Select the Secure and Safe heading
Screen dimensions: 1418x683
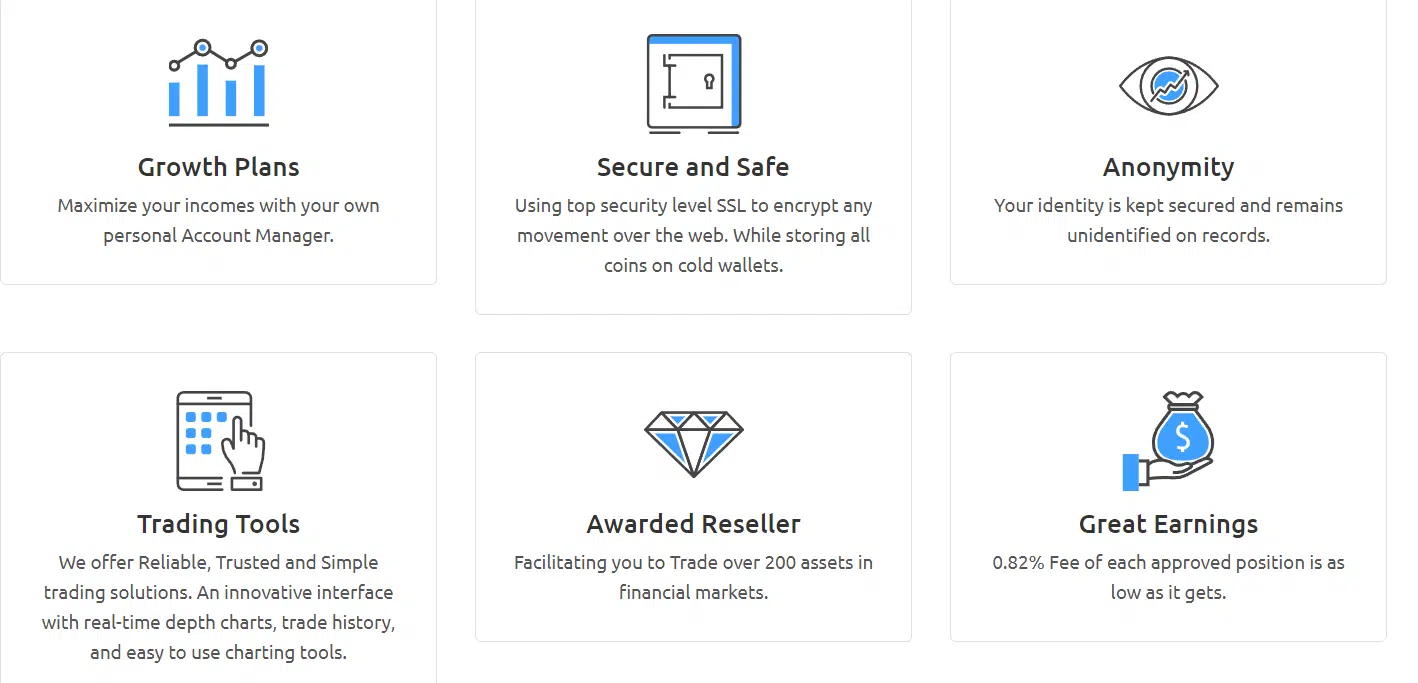click(693, 167)
